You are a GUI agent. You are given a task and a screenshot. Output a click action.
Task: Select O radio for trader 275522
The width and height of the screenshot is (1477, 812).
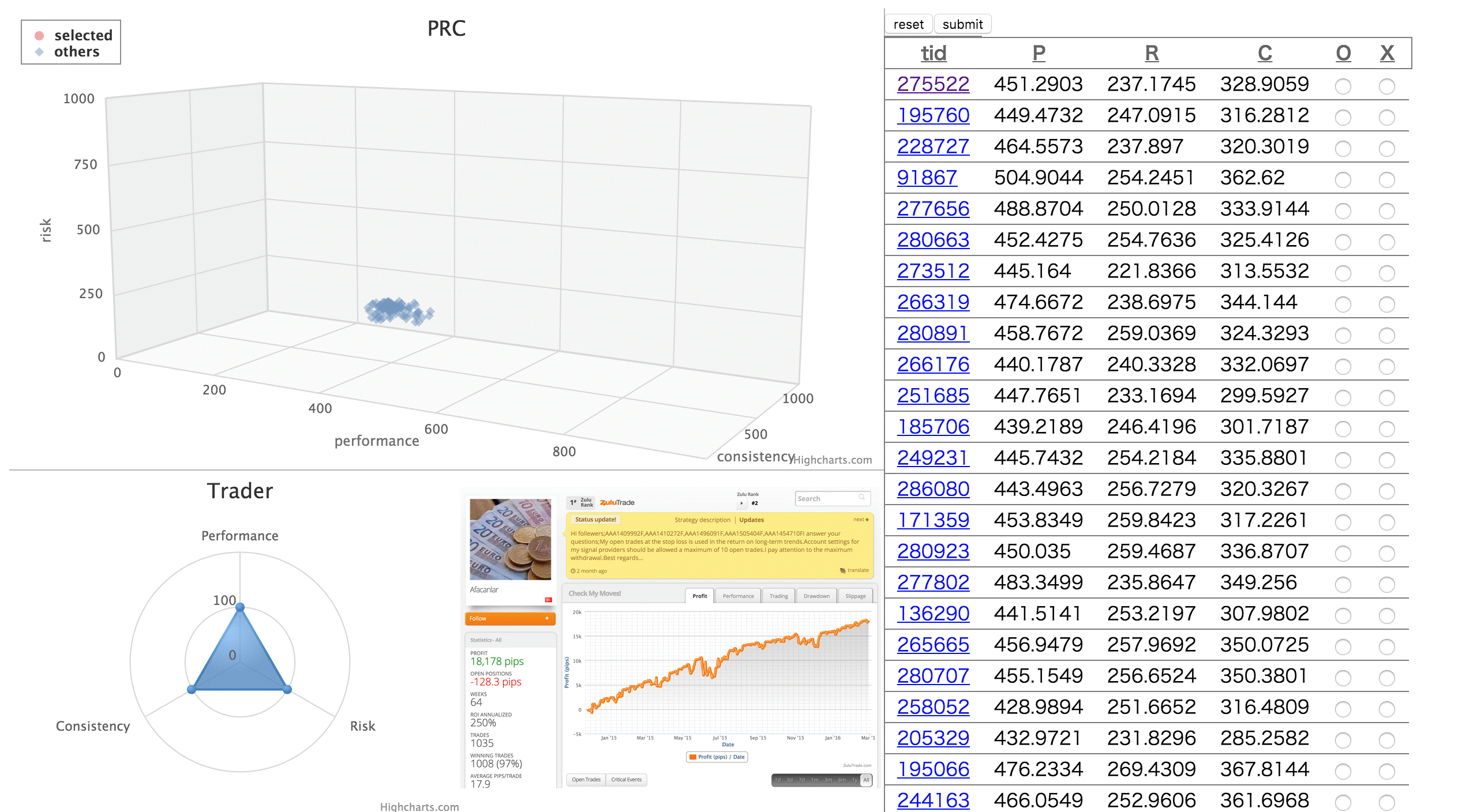[1343, 87]
